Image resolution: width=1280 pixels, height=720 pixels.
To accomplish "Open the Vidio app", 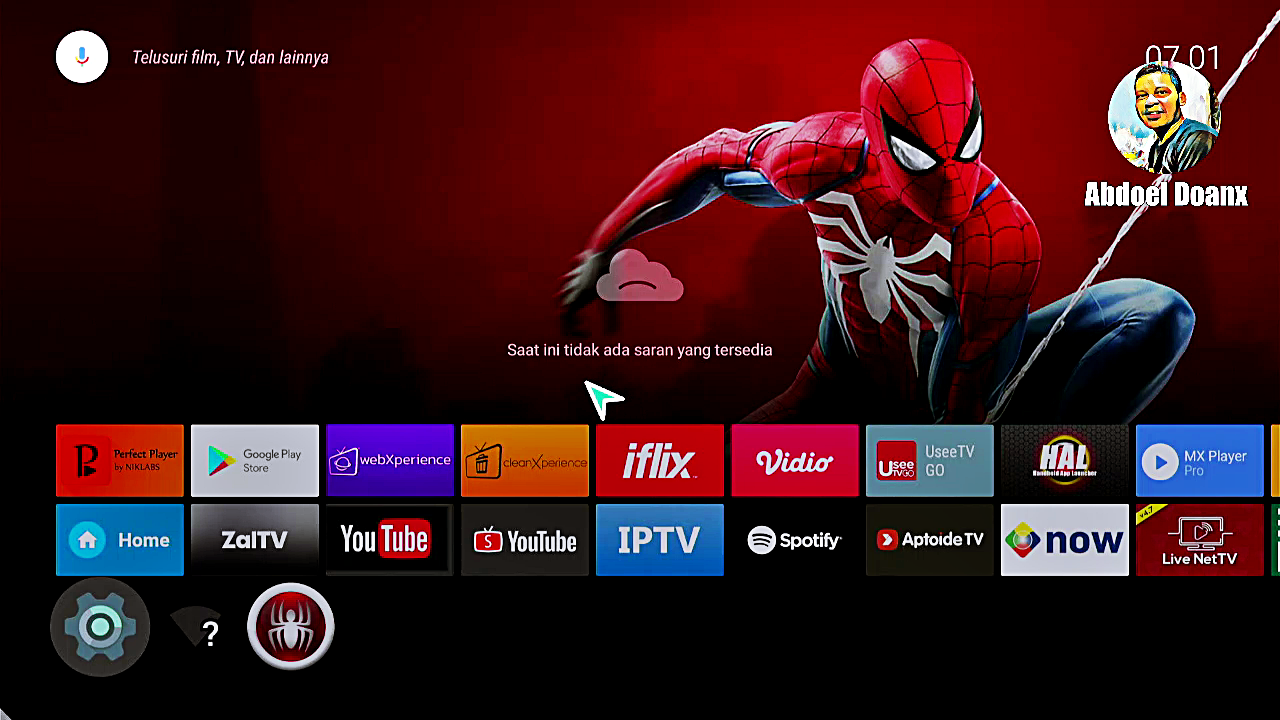I will pyautogui.click(x=795, y=461).
